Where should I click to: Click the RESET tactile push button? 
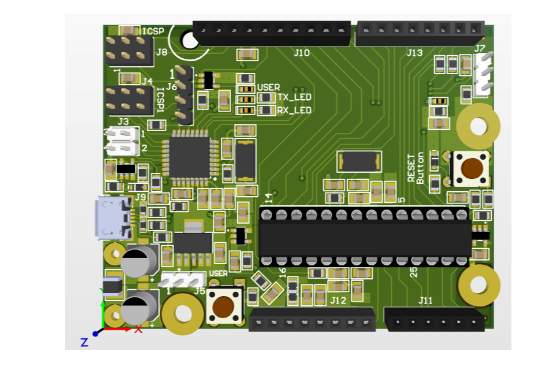click(471, 168)
